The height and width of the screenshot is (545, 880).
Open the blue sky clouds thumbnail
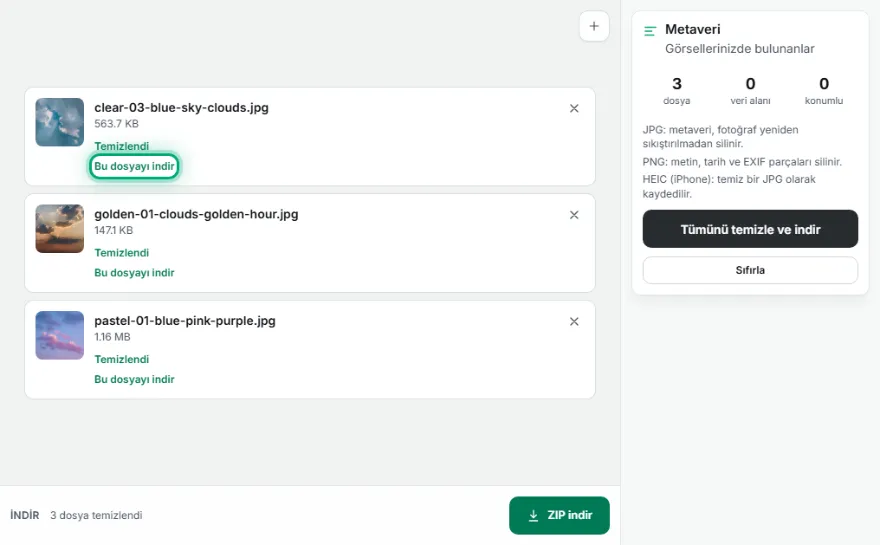tap(59, 122)
